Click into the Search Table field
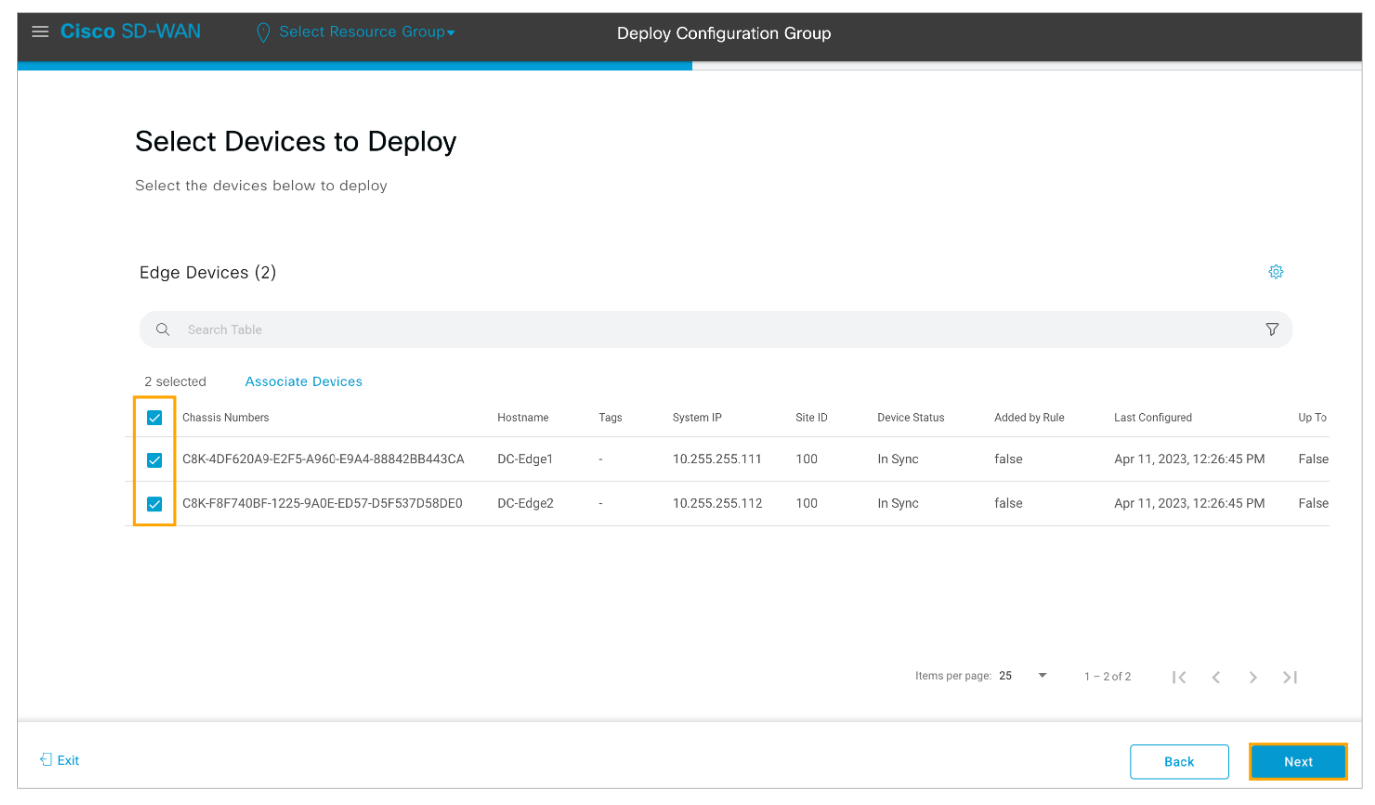Screen dimensions: 1375x805 [x=700, y=330]
